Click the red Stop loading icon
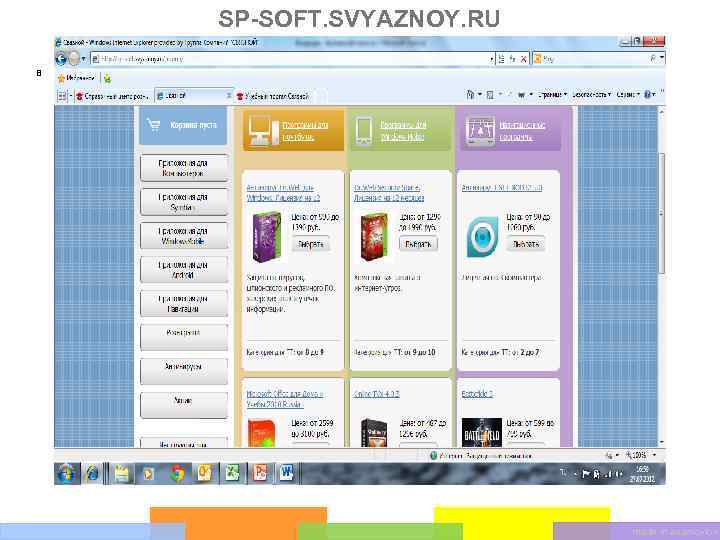 (x=523, y=59)
